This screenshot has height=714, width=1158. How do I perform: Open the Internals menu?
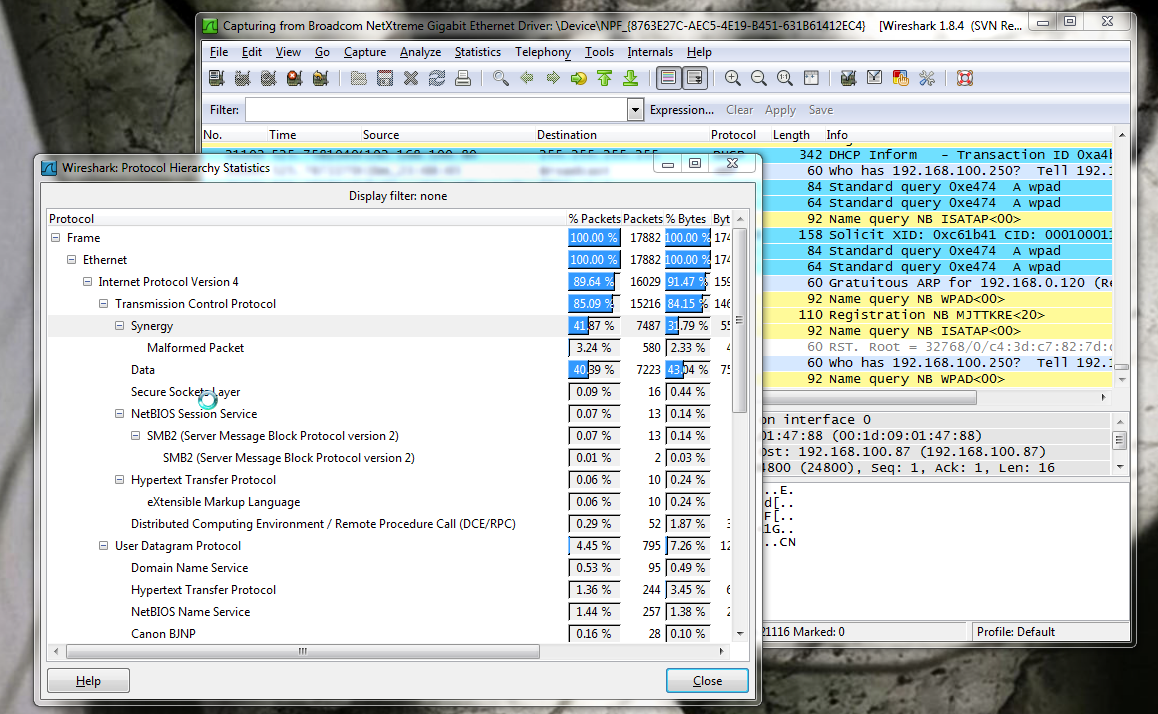point(650,52)
